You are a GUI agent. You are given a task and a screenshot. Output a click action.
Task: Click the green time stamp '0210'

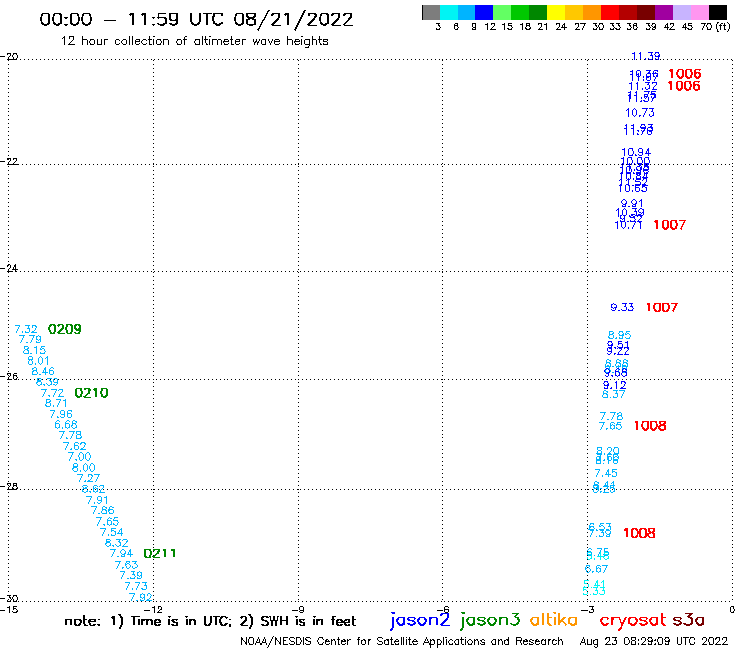(92, 393)
